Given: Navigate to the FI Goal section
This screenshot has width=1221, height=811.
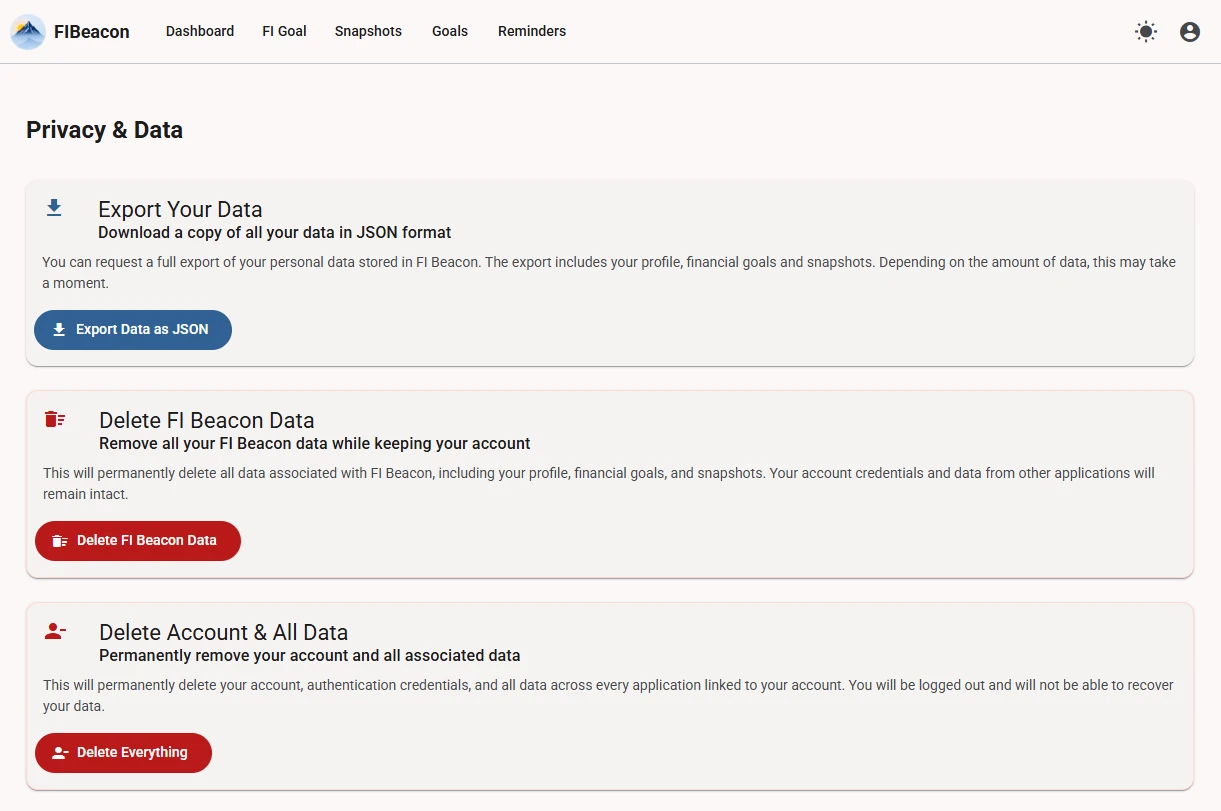Looking at the screenshot, I should click(x=284, y=31).
